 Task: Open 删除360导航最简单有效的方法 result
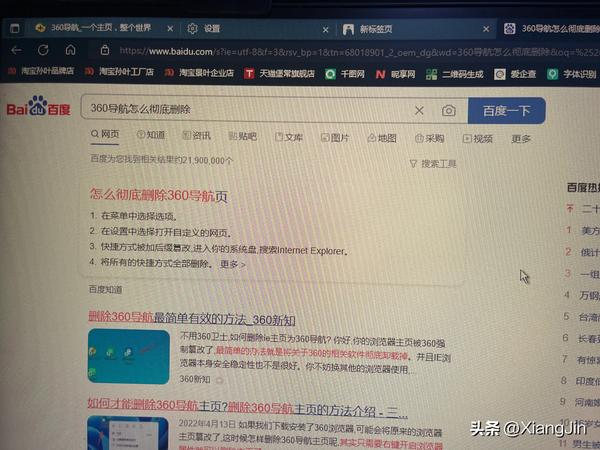tap(192, 318)
